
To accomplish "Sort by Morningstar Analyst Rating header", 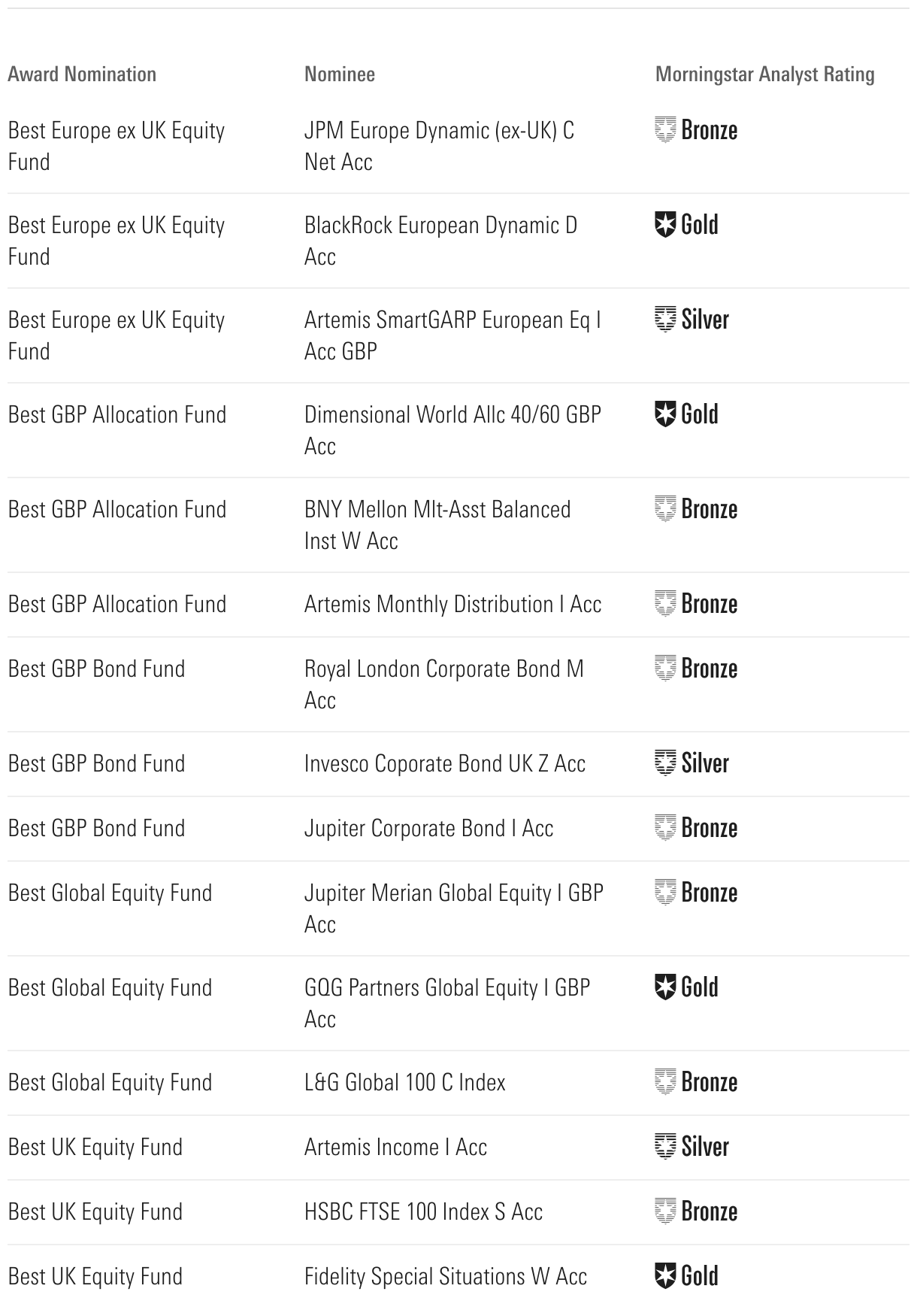I will click(x=764, y=74).
